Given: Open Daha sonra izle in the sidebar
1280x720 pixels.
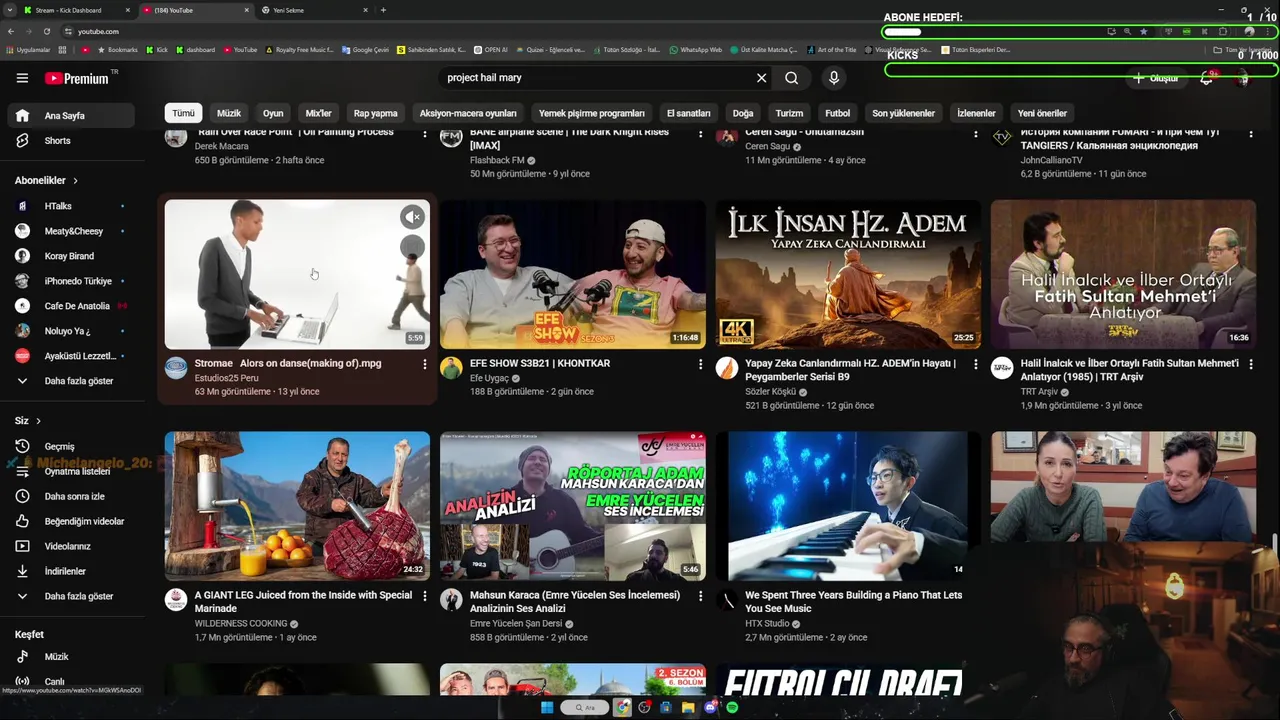Looking at the screenshot, I should pos(70,497).
